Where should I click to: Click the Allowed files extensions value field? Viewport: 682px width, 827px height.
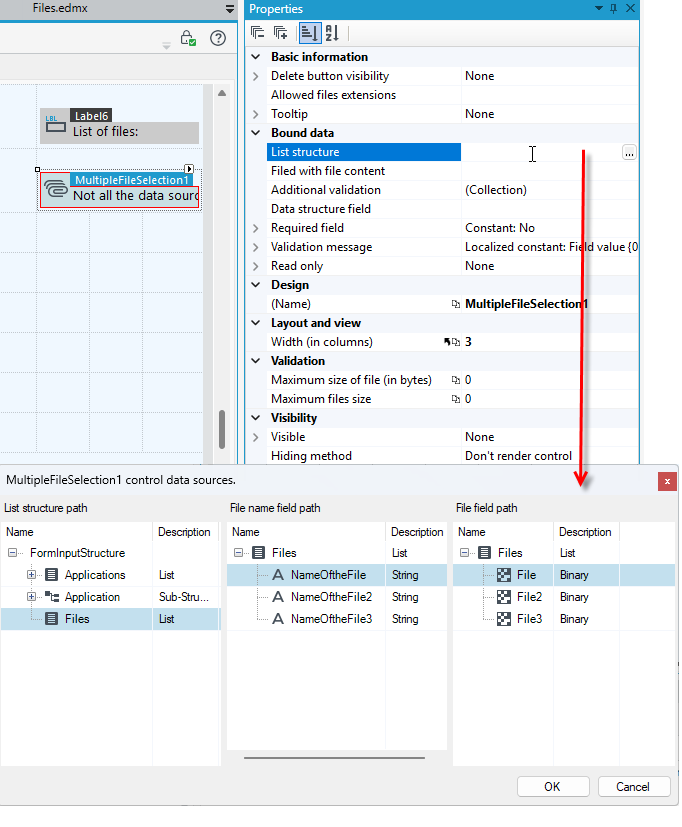pos(550,95)
